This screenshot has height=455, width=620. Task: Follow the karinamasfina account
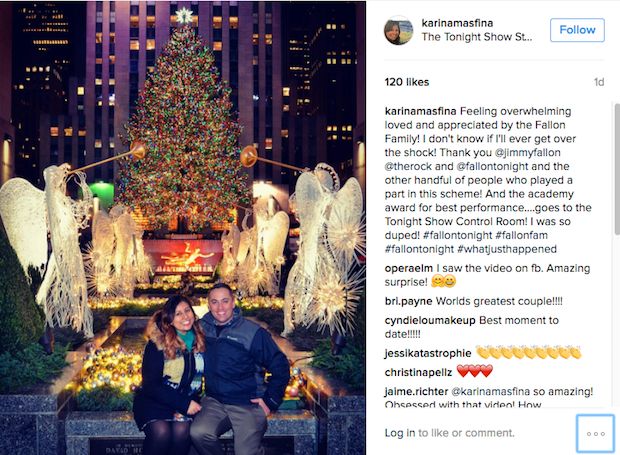pyautogui.click(x=577, y=30)
